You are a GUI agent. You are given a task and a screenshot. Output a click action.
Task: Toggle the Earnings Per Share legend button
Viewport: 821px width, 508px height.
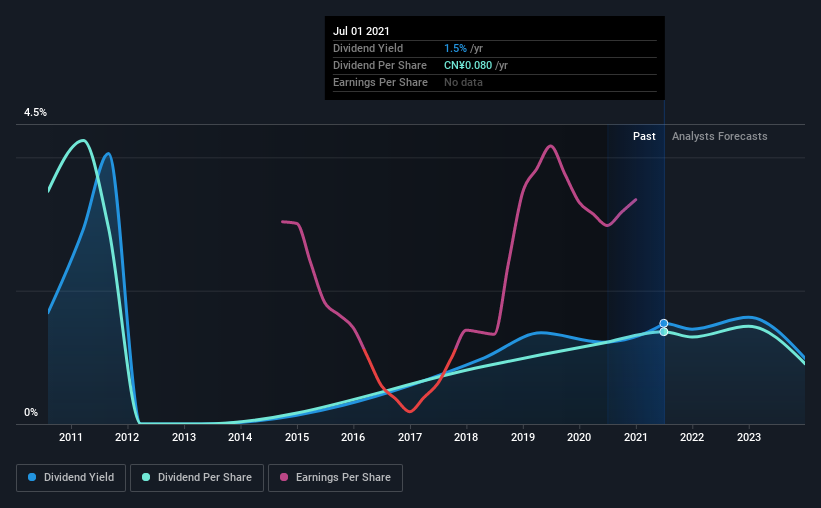(x=335, y=478)
